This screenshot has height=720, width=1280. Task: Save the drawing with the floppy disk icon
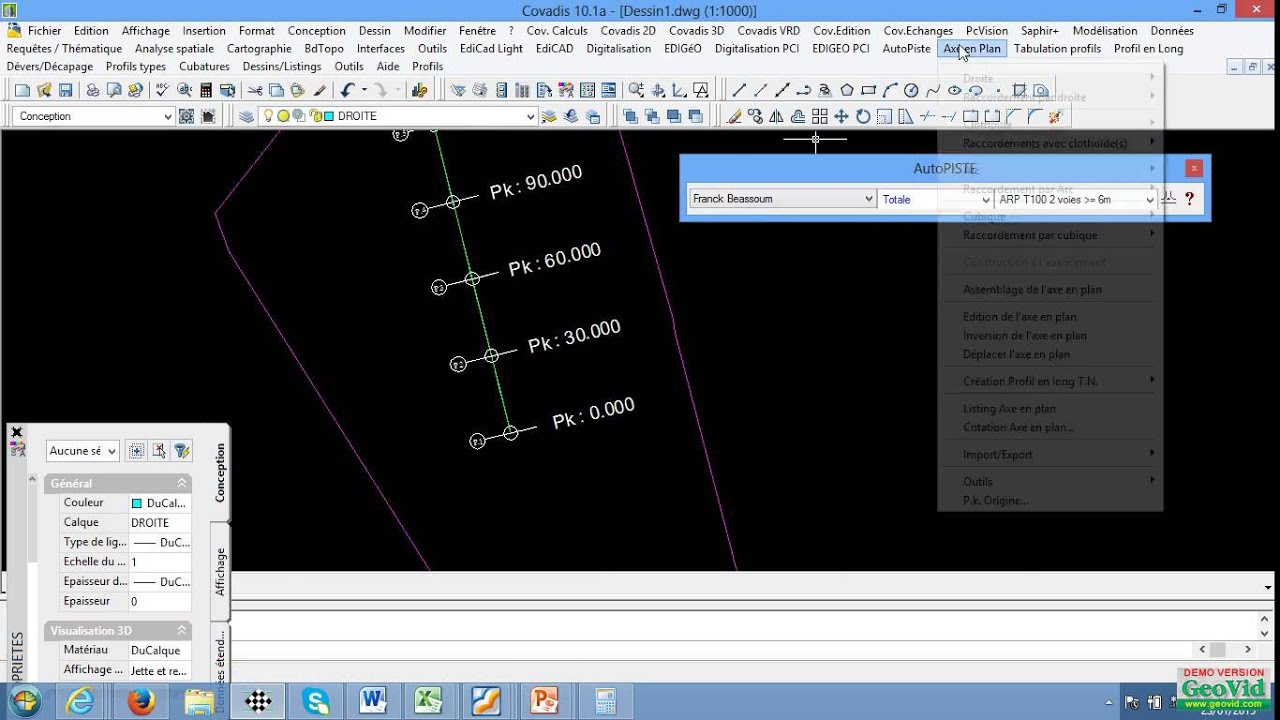(x=65, y=90)
